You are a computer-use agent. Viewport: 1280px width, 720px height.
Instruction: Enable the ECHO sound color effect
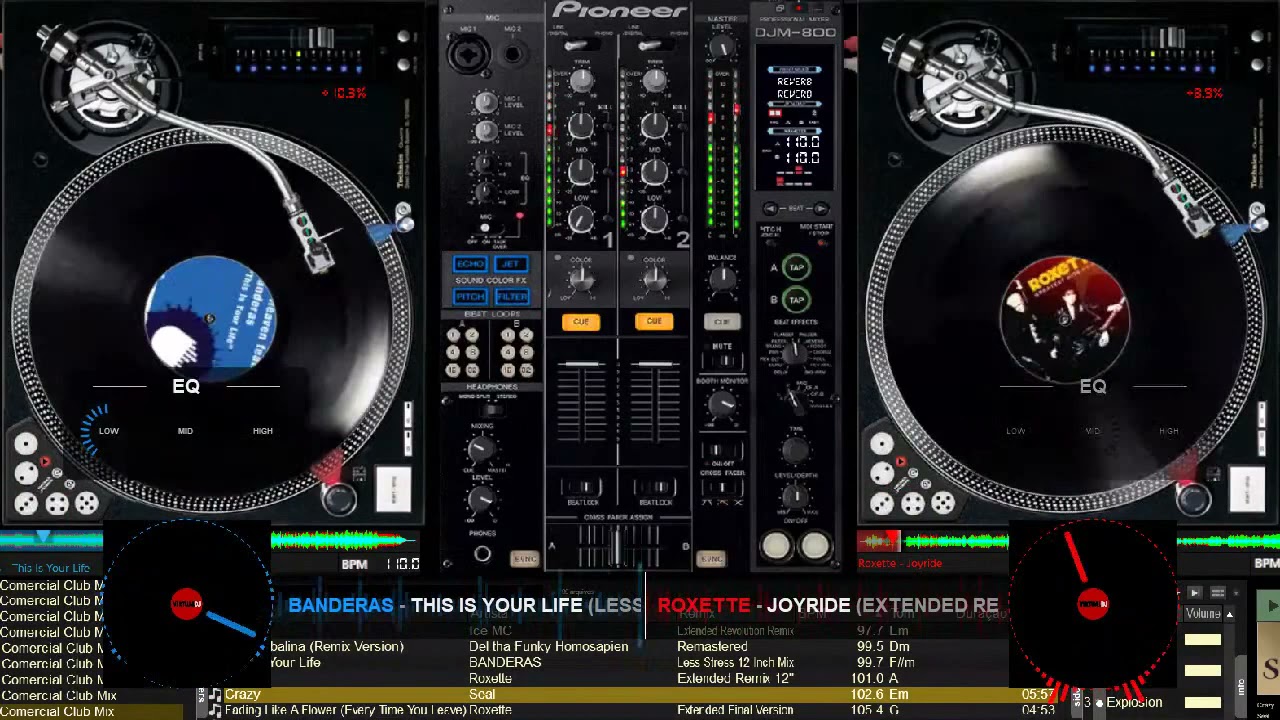pyautogui.click(x=469, y=264)
